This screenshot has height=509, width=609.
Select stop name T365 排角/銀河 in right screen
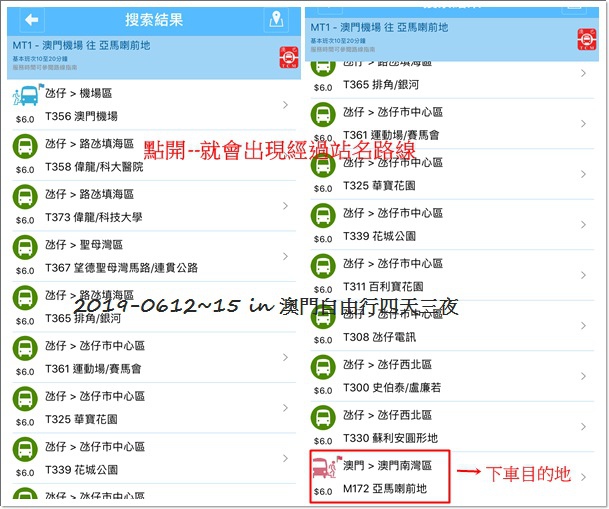tap(381, 84)
